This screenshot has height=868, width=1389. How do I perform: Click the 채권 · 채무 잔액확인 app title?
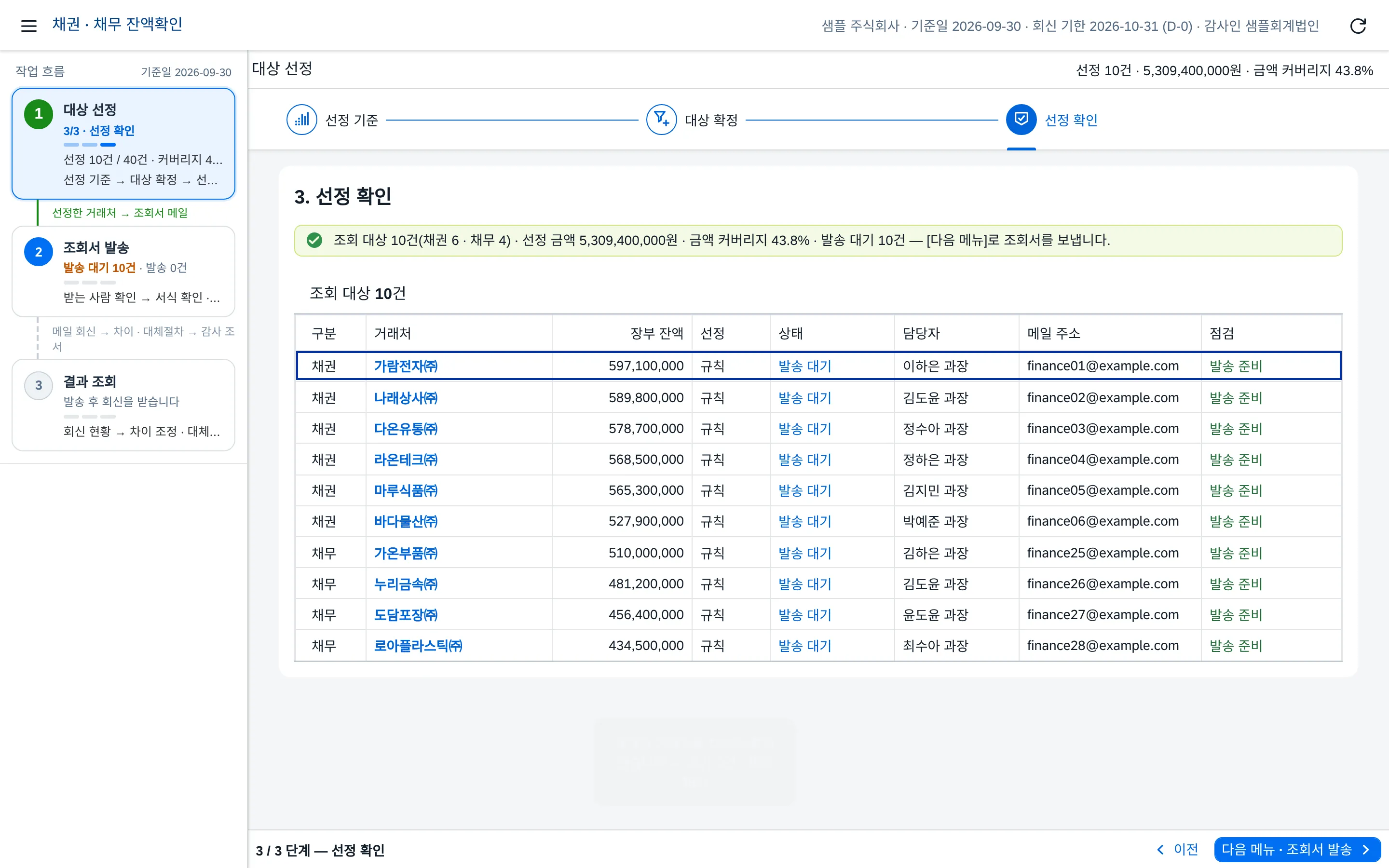pyautogui.click(x=117, y=24)
